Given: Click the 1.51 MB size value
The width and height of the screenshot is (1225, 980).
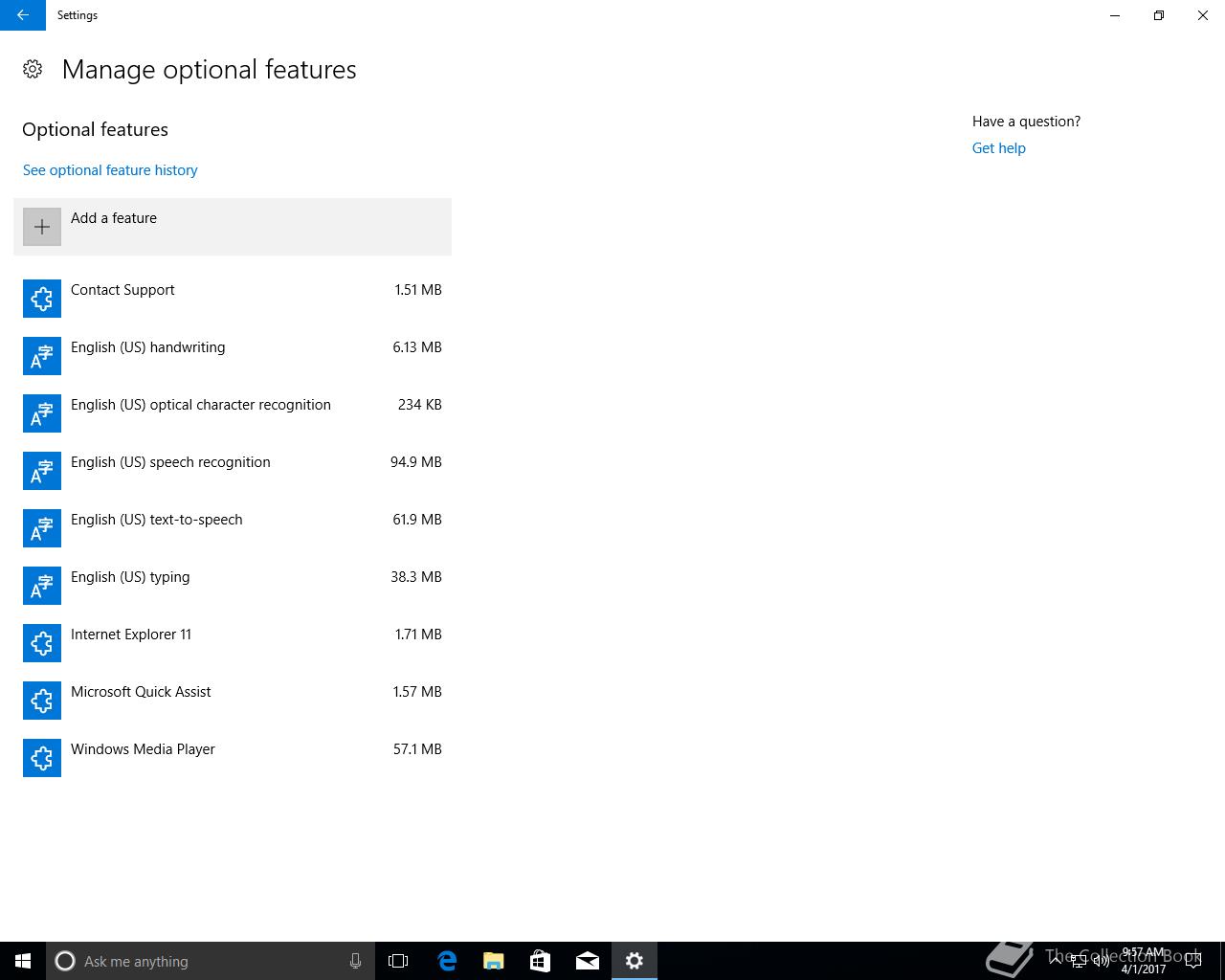Looking at the screenshot, I should 418,290.
